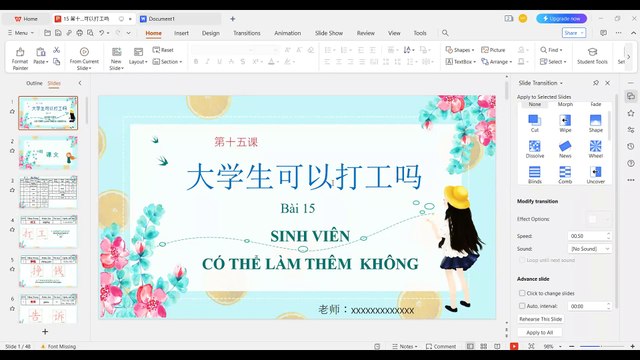
Task: Collapse the slide thumbnail panel chevron
Action: point(80,83)
